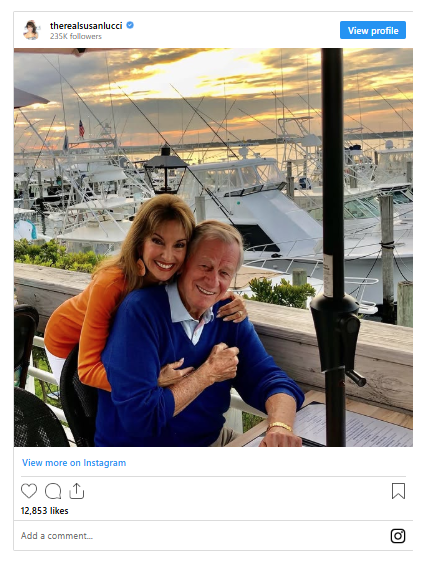Click the Instagram logo icon

coord(398,536)
